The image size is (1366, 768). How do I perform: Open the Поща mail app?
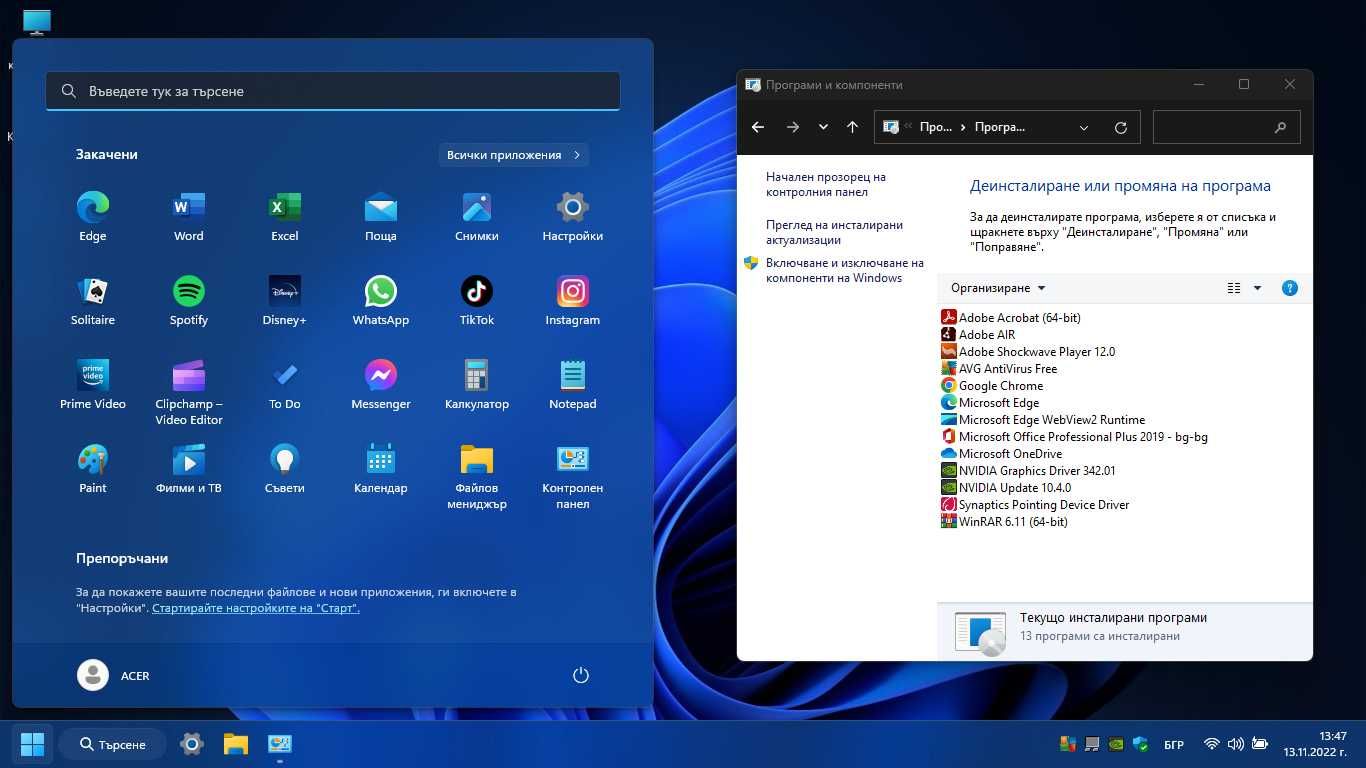click(381, 217)
